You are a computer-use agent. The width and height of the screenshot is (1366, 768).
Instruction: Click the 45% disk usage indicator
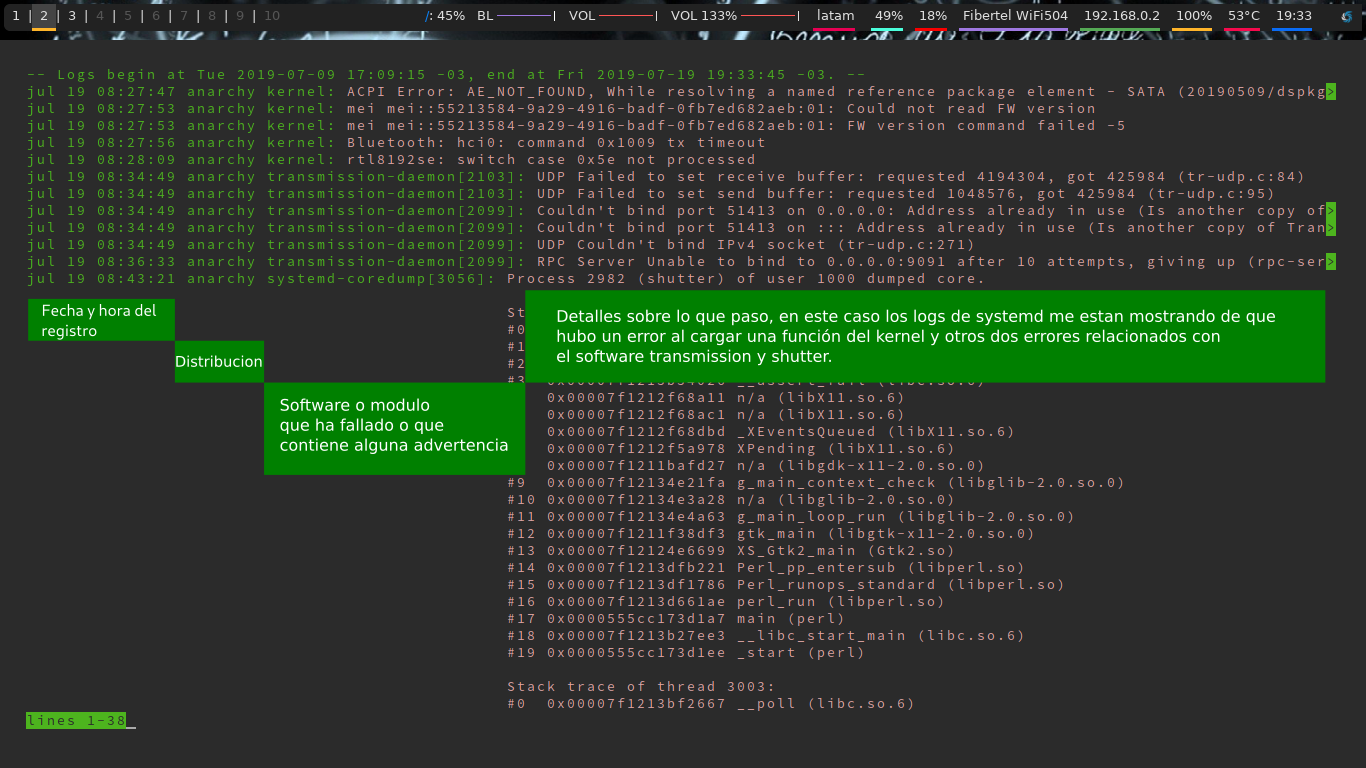[446, 16]
